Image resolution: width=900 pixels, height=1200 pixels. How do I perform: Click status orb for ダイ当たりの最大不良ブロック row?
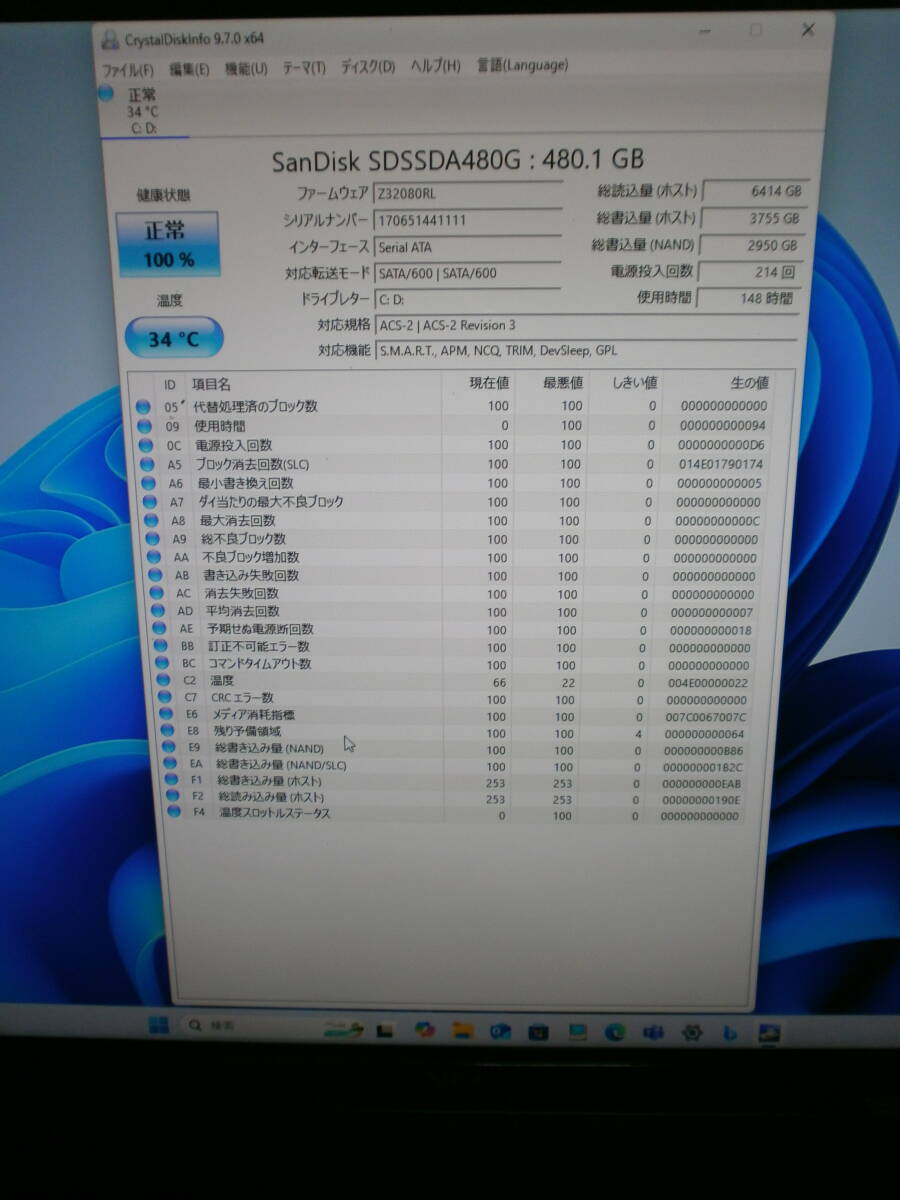point(148,502)
